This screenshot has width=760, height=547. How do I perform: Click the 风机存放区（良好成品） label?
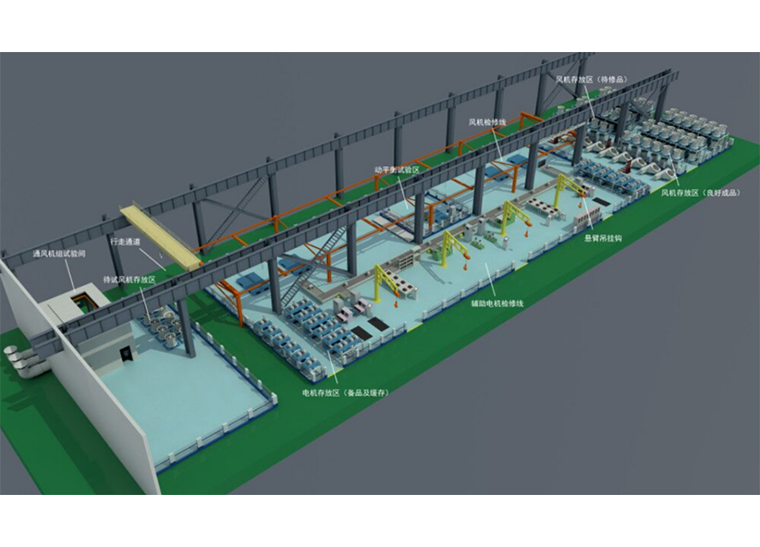tap(699, 191)
